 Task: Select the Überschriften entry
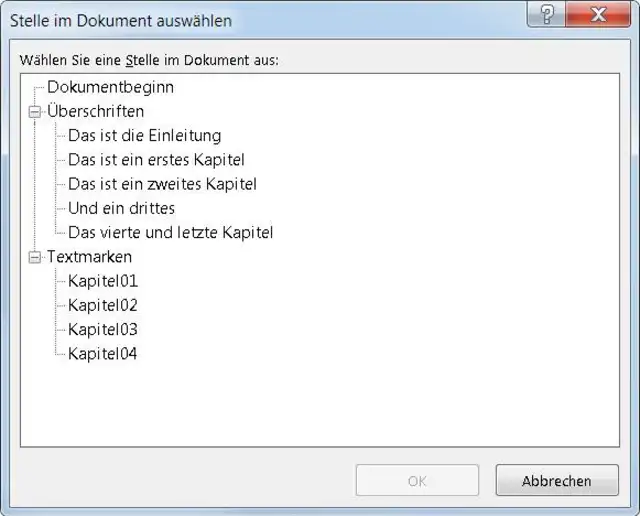[95, 111]
